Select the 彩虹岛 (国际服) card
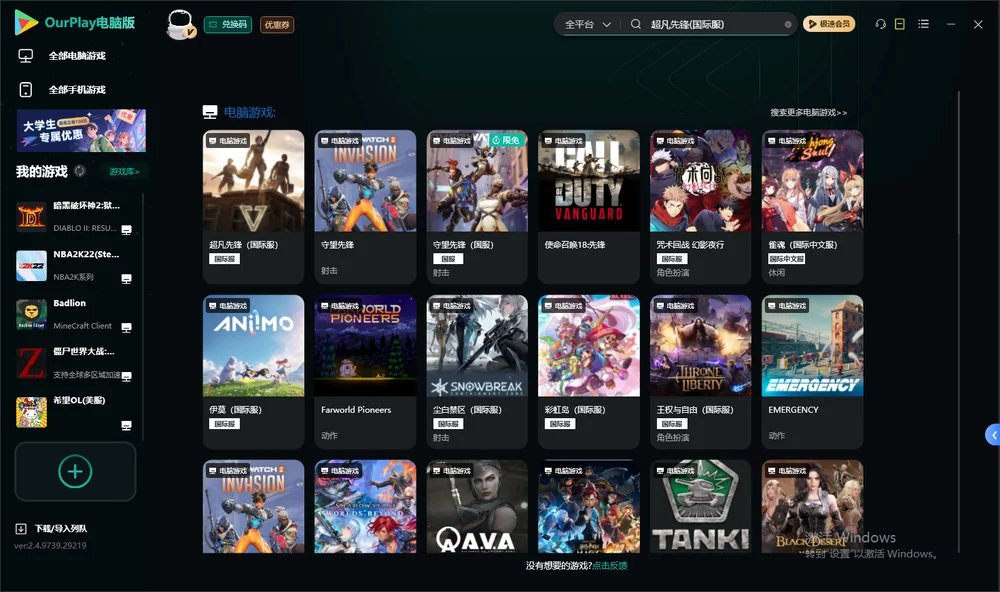Screen dimensions: 1000x592 coord(589,372)
